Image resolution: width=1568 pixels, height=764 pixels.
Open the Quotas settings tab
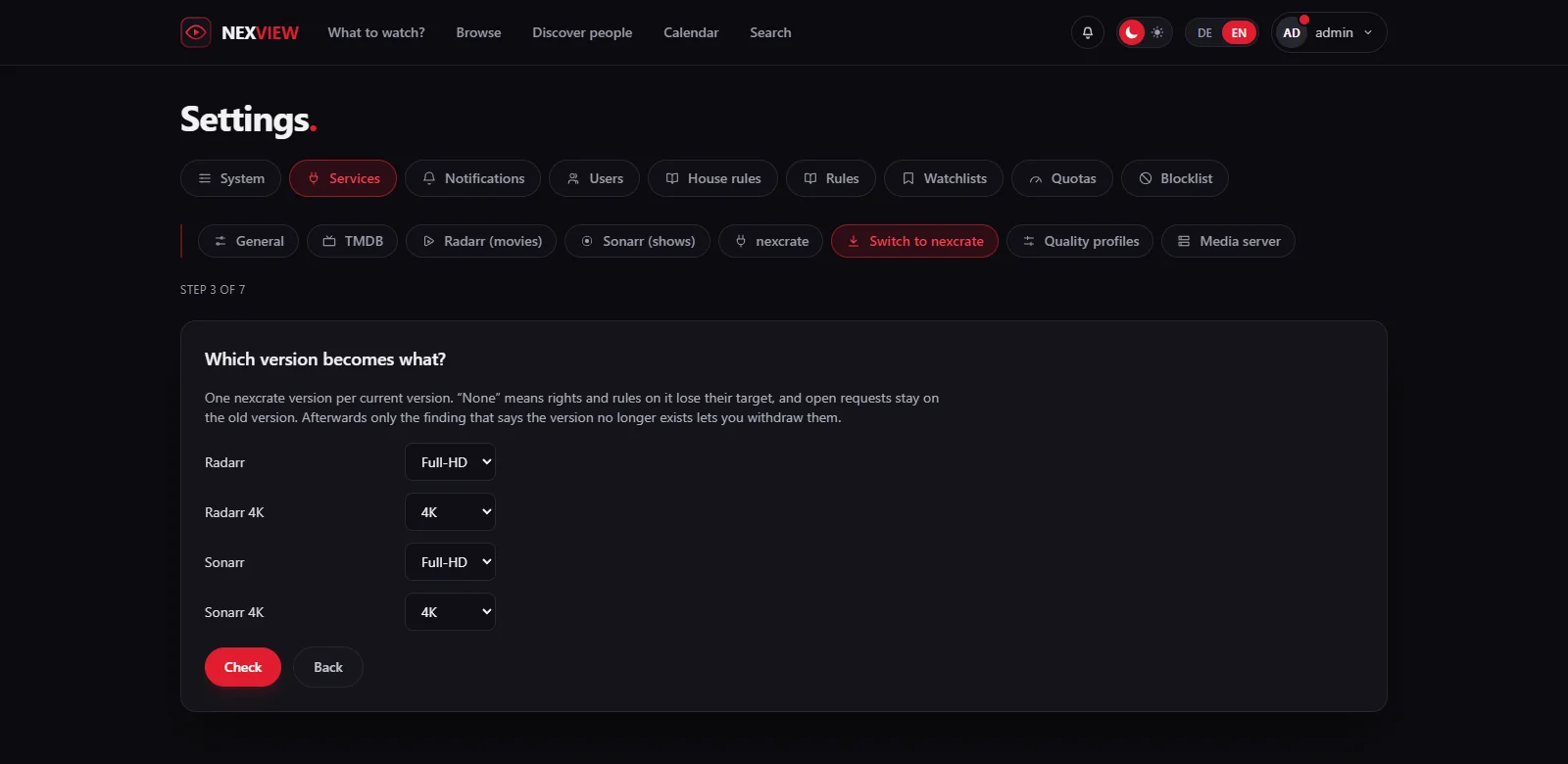pos(1062,178)
